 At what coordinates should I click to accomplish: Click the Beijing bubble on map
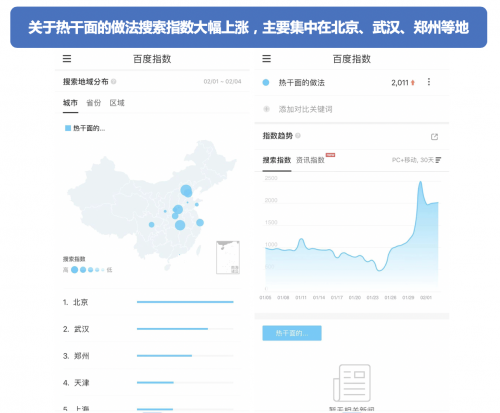[186, 191]
